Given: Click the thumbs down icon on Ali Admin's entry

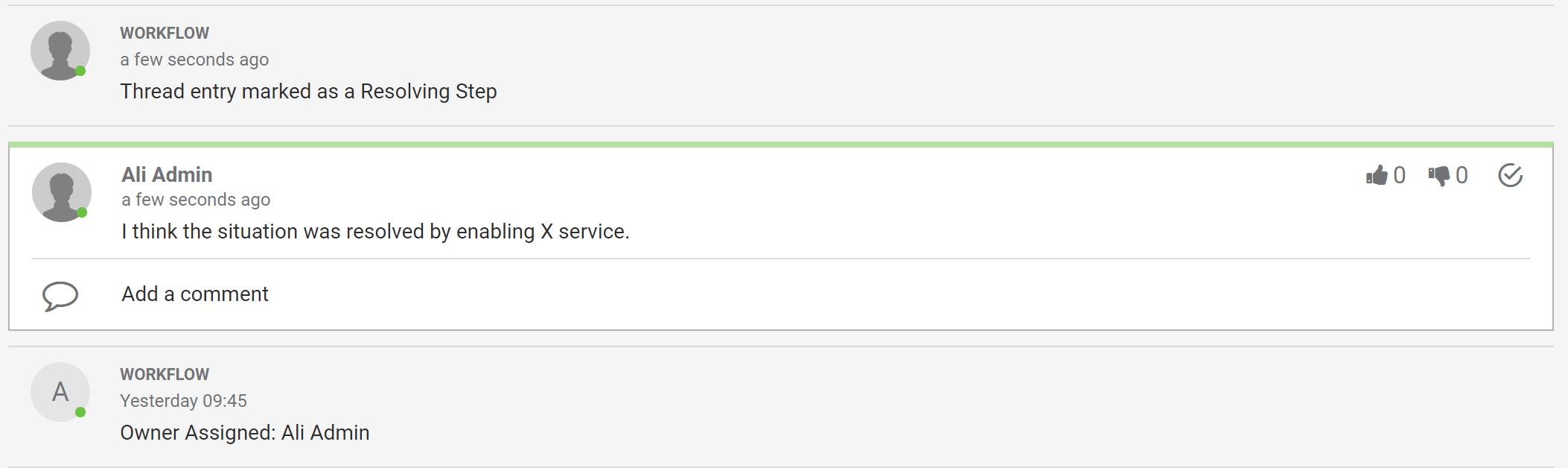Looking at the screenshot, I should 1439,176.
